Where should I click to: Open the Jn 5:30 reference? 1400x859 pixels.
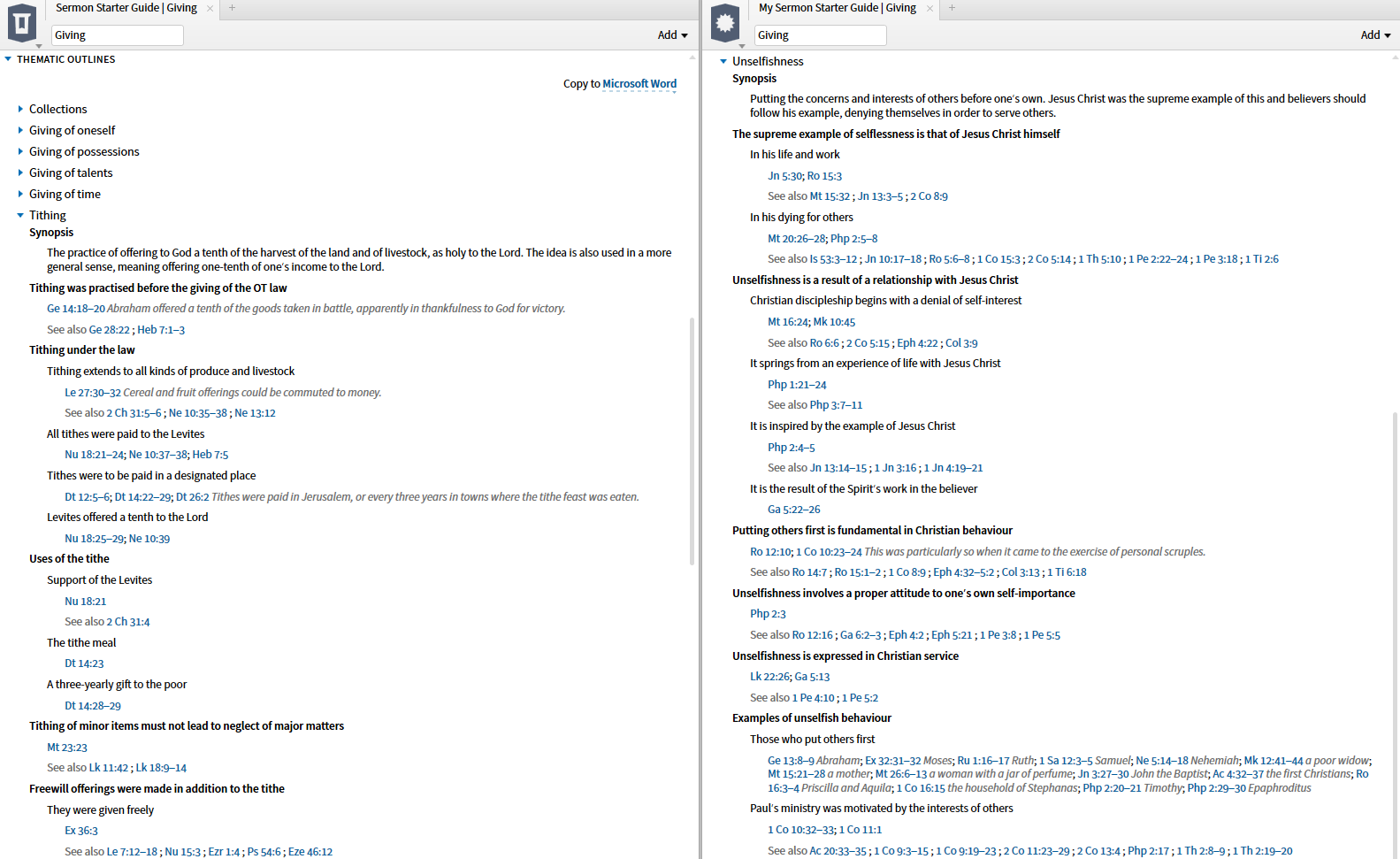tap(784, 176)
